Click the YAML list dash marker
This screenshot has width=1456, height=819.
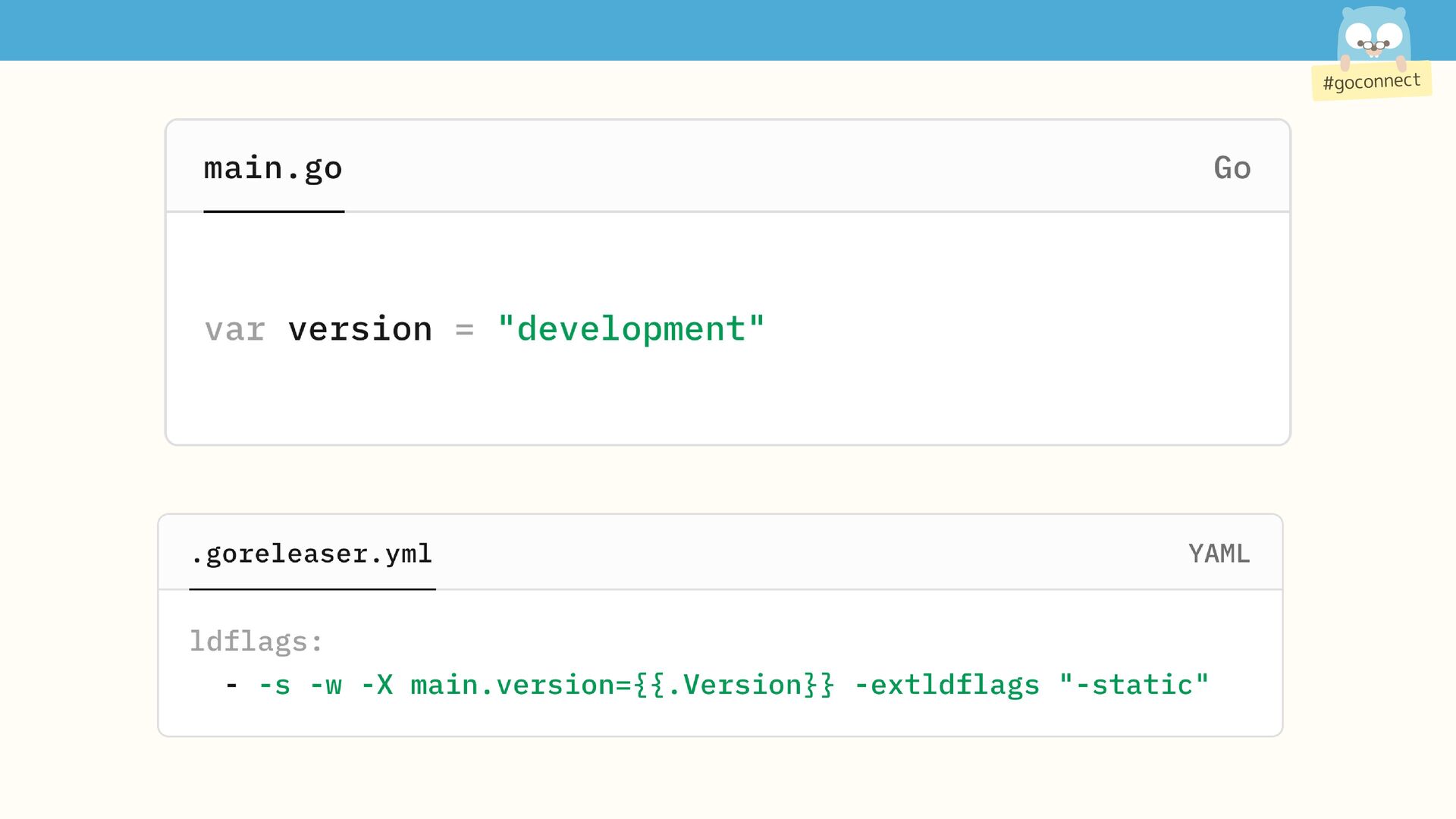(x=231, y=685)
